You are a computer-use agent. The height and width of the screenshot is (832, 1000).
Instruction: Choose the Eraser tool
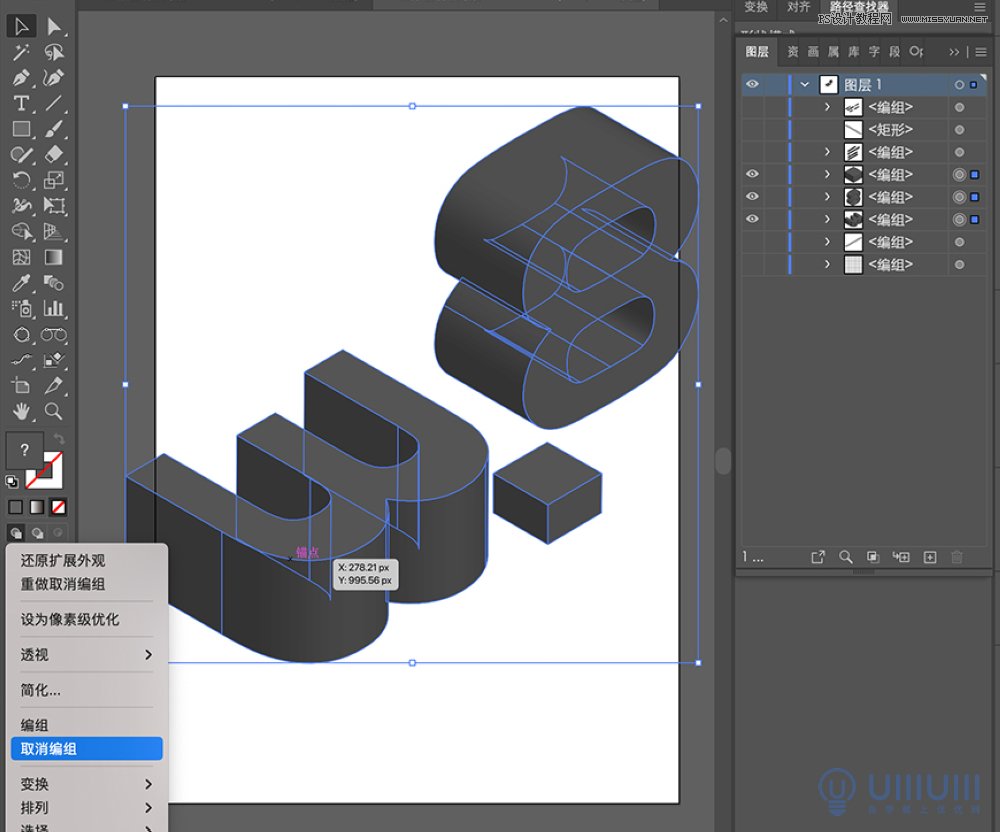54,154
